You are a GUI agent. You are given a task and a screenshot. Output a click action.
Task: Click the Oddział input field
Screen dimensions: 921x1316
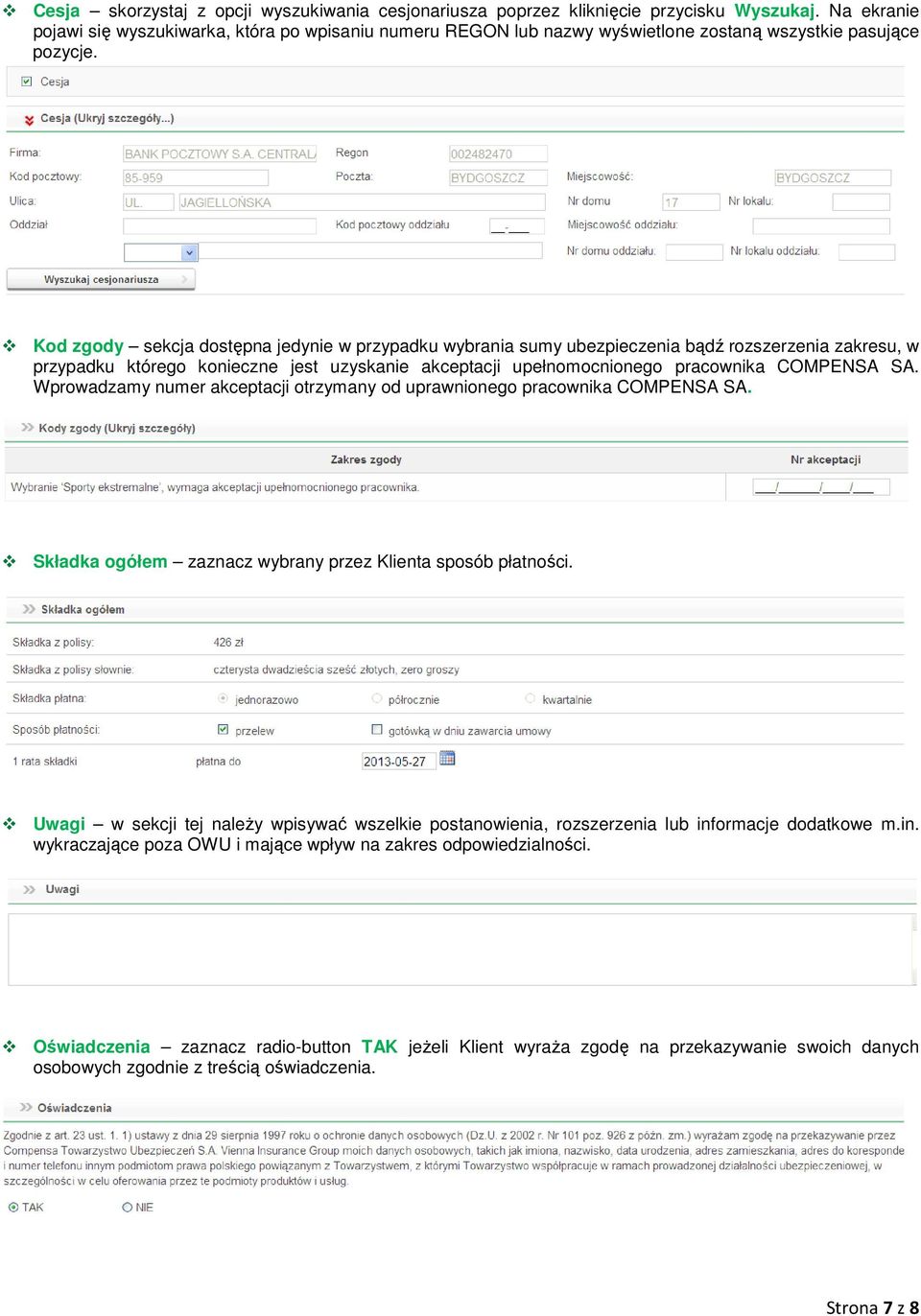220,226
